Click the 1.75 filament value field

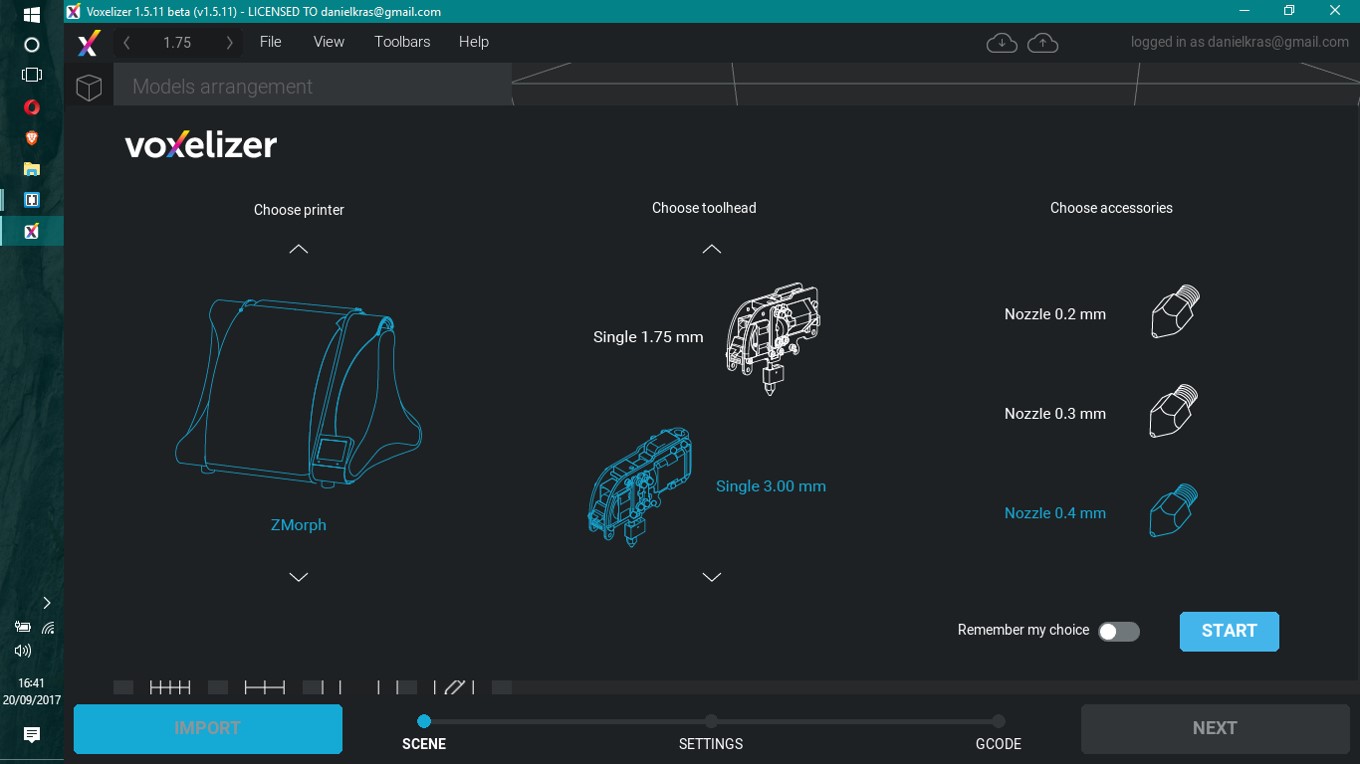(177, 43)
